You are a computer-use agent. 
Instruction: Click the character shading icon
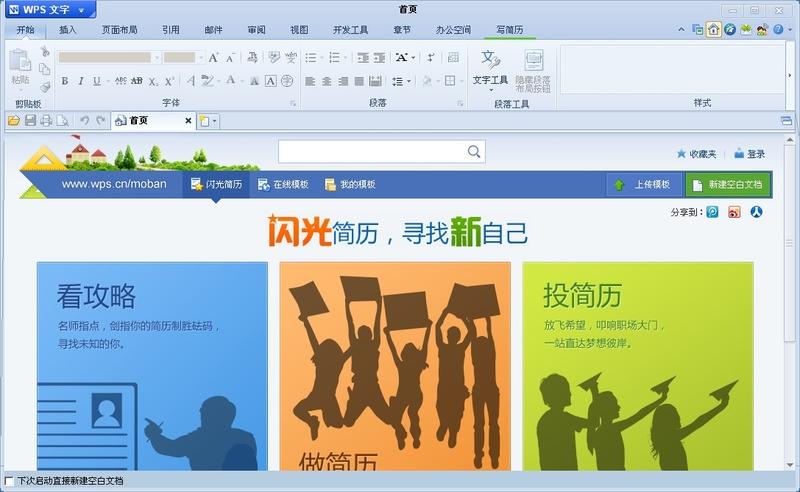pyautogui.click(x=254, y=81)
